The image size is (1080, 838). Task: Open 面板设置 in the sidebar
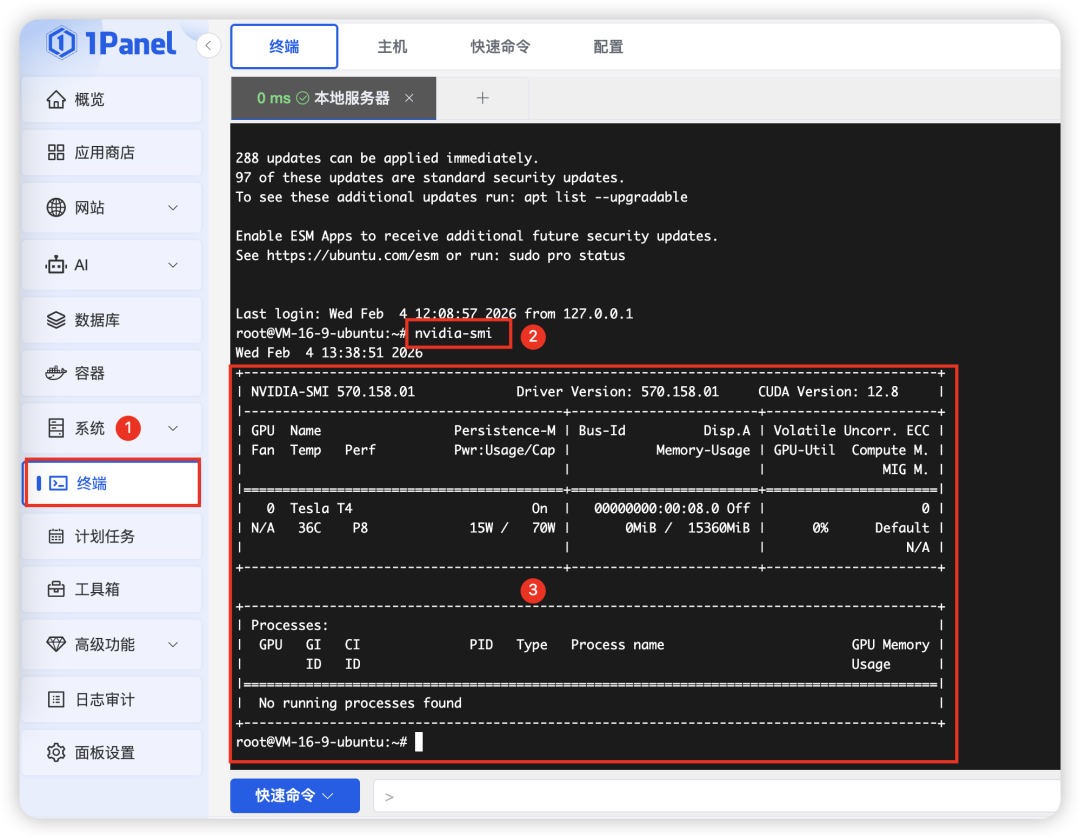(x=112, y=753)
